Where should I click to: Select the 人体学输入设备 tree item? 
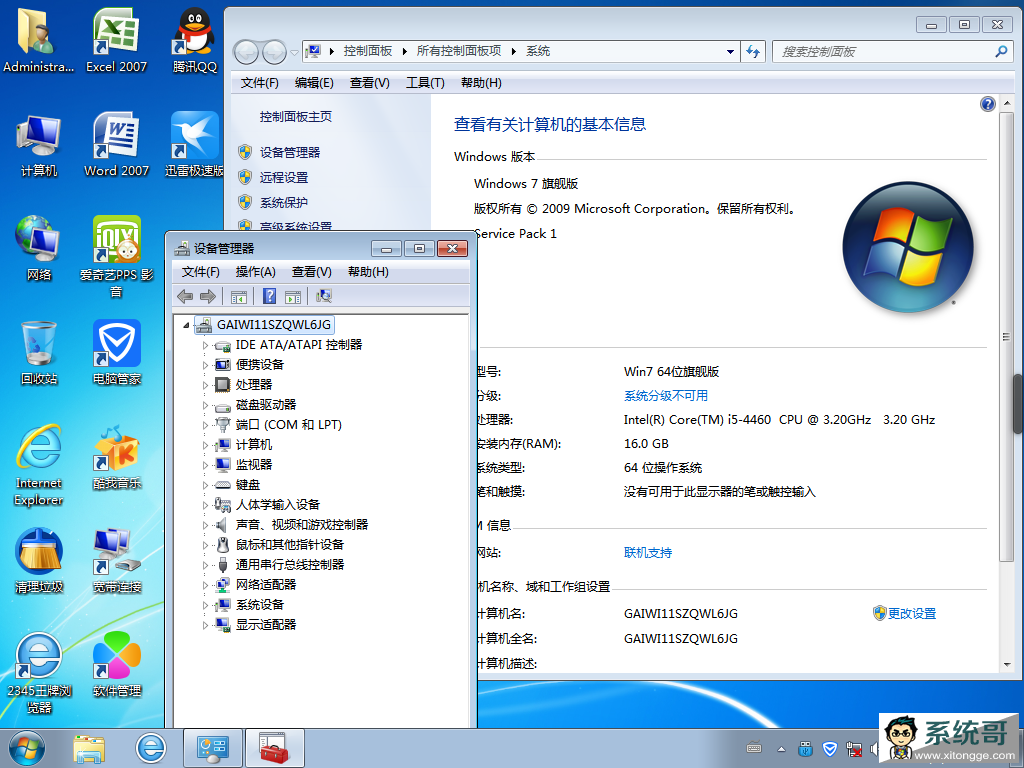point(278,505)
